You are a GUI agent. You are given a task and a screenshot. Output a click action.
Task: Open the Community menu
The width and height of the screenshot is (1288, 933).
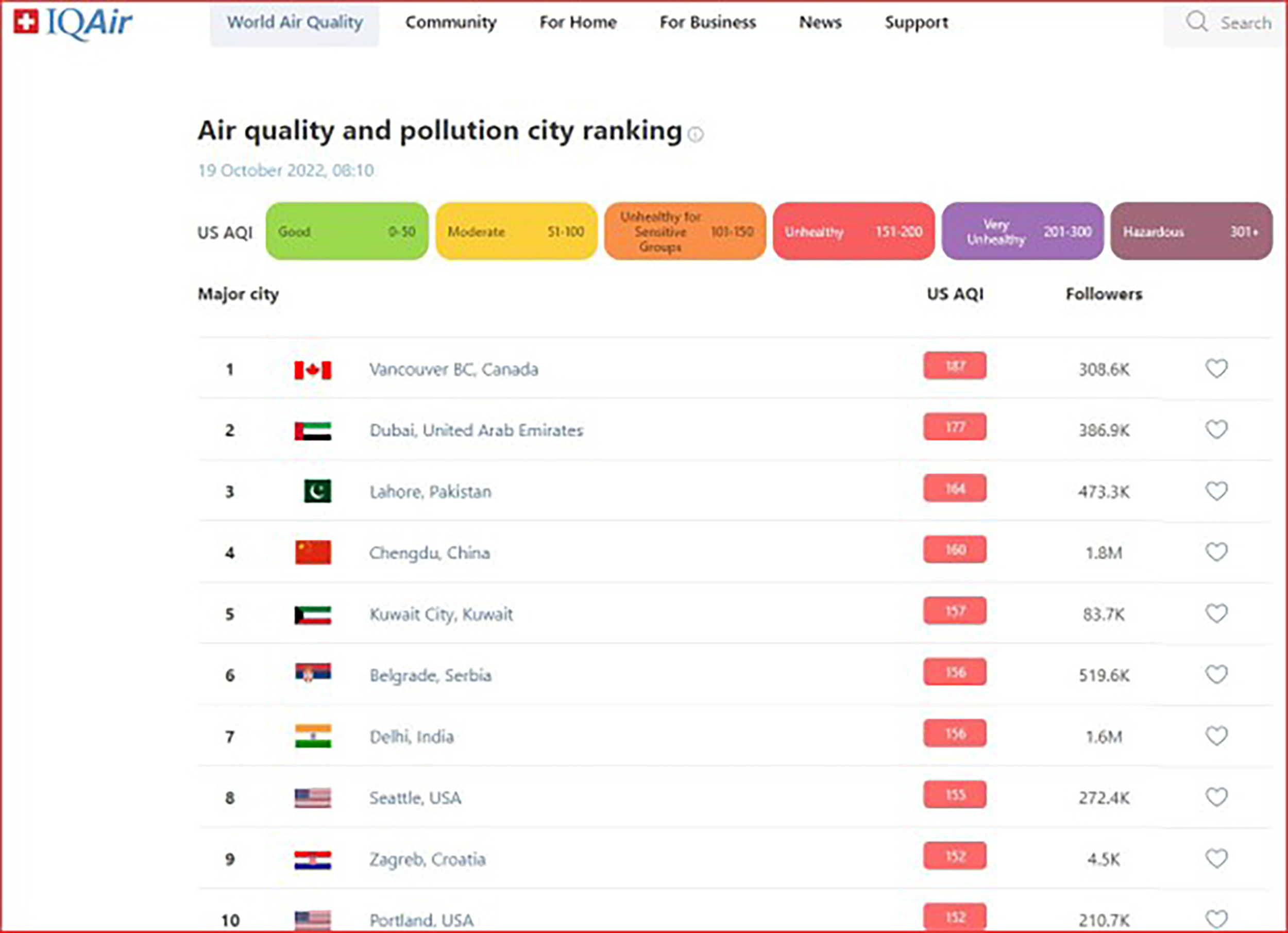[451, 23]
